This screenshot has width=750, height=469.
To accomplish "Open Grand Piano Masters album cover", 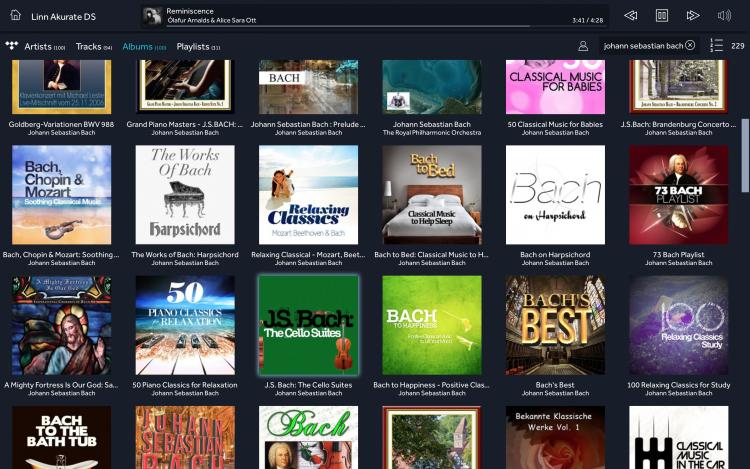I will click(185, 87).
